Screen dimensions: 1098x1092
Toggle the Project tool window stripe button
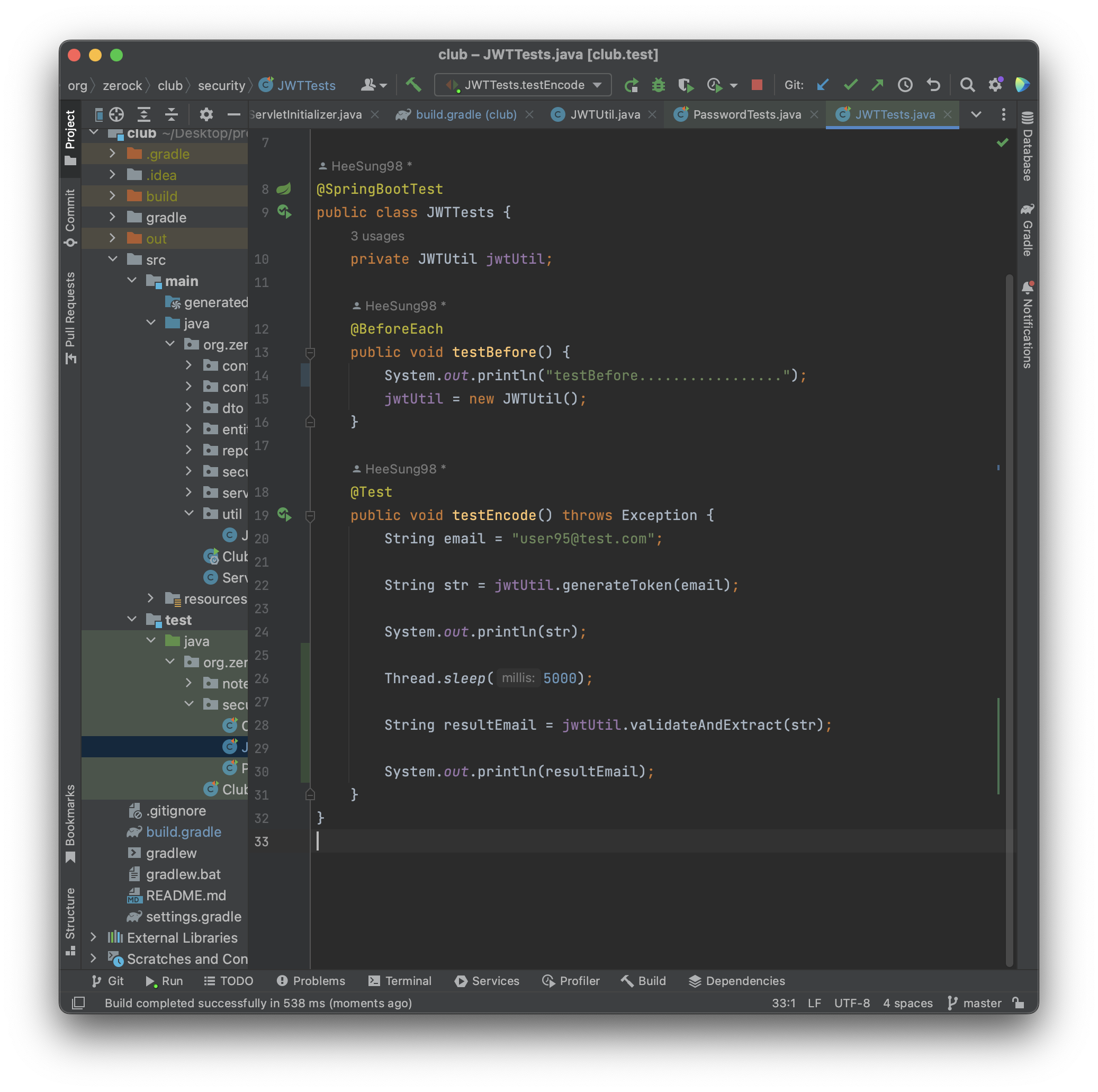tap(70, 138)
